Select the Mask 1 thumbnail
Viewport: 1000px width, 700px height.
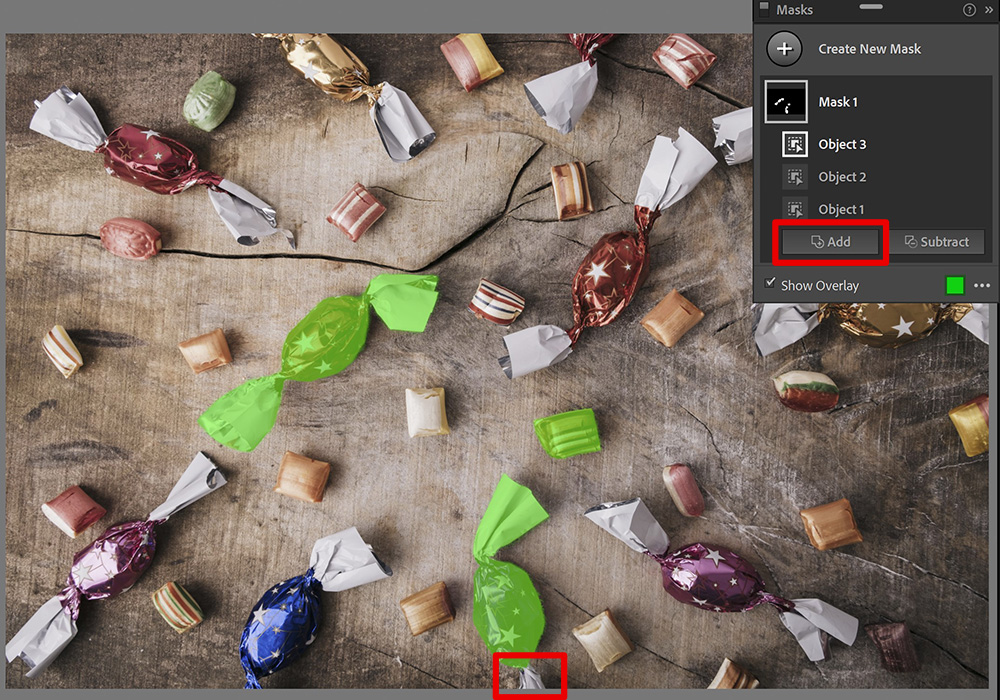tap(786, 101)
